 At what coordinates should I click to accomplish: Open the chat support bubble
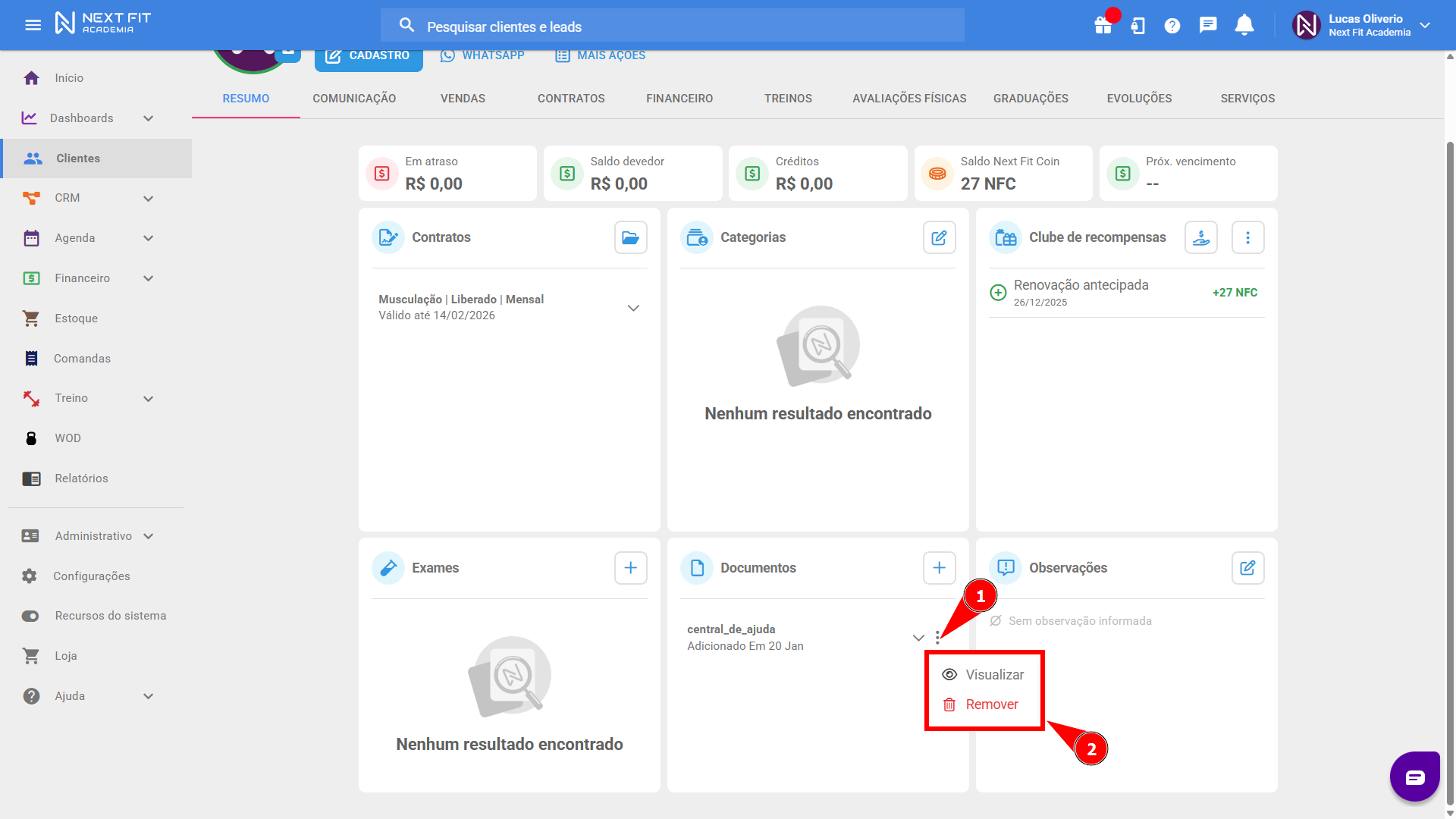[1414, 777]
